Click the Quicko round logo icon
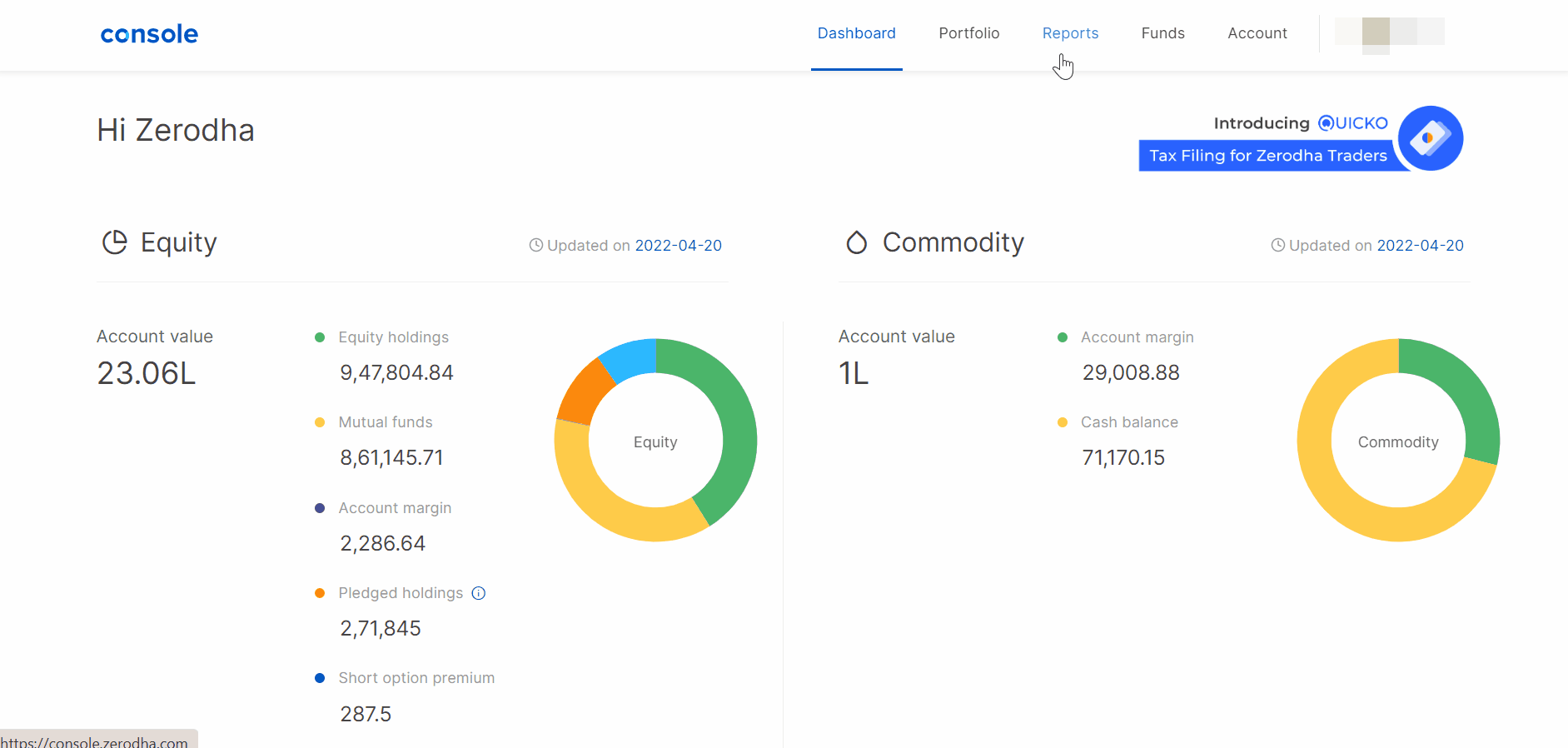The image size is (1568, 748). click(1430, 138)
